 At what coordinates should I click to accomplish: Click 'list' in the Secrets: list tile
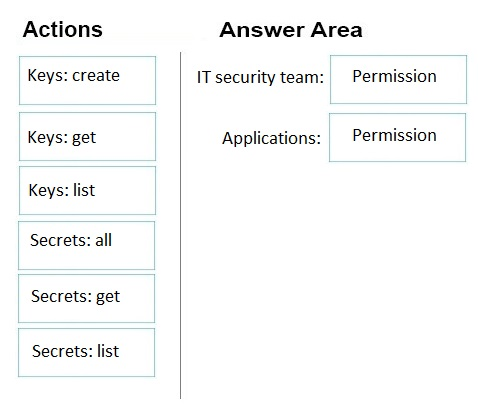[x=108, y=351]
